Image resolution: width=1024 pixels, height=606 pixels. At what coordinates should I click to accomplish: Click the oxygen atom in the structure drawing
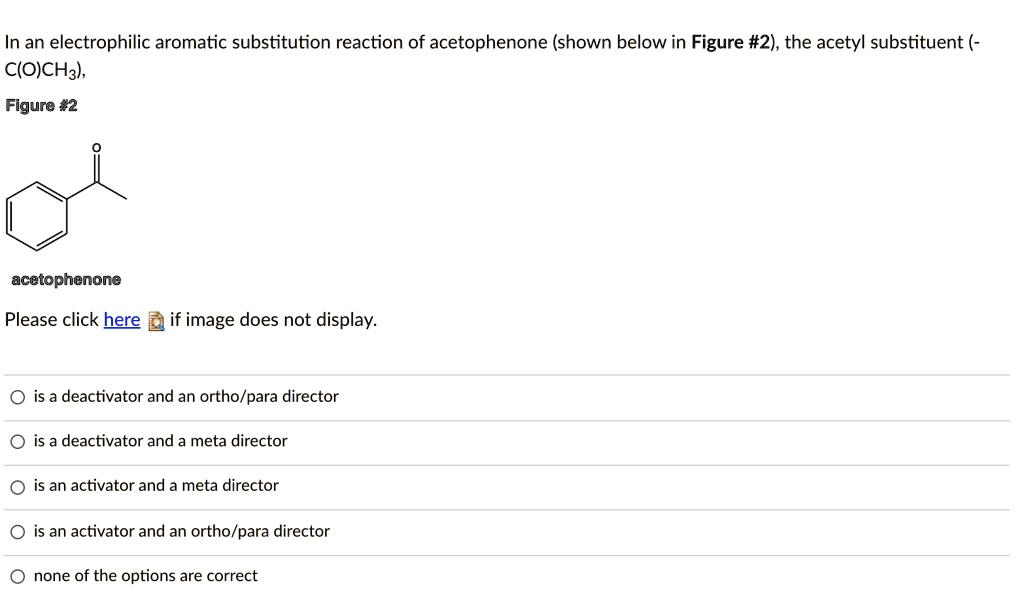[x=97, y=148]
